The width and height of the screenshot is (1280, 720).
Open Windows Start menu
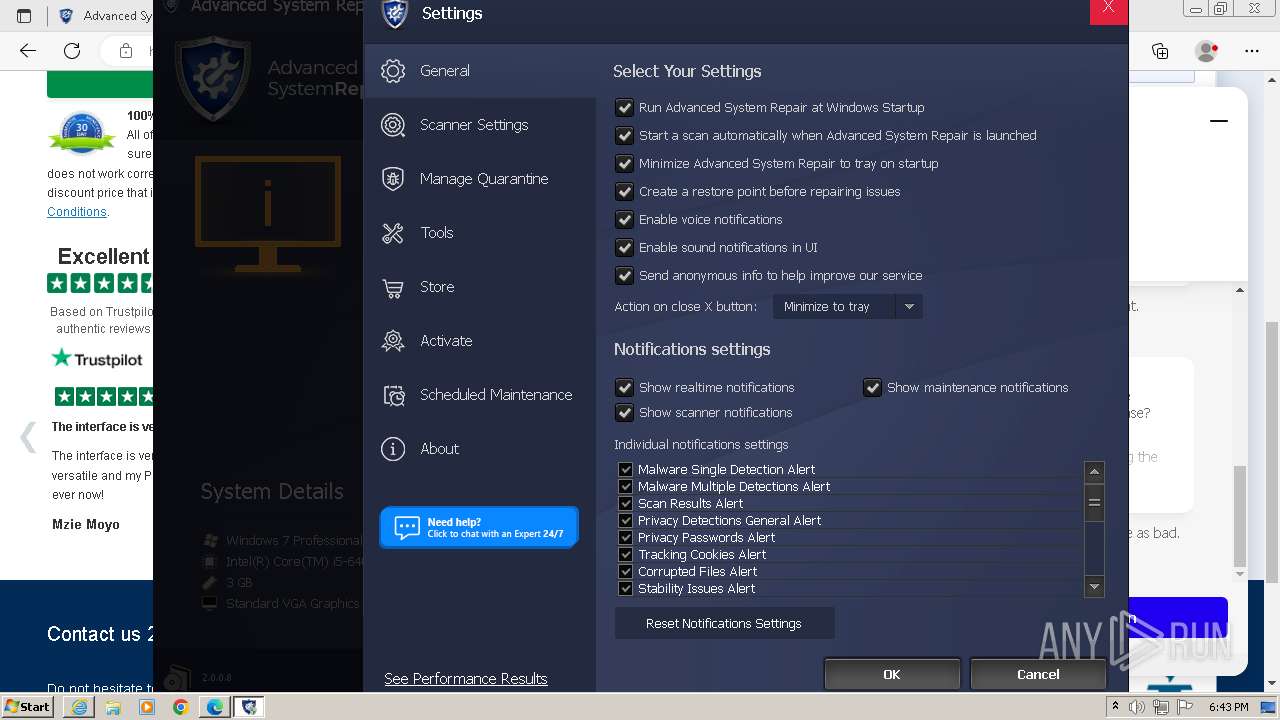28,706
